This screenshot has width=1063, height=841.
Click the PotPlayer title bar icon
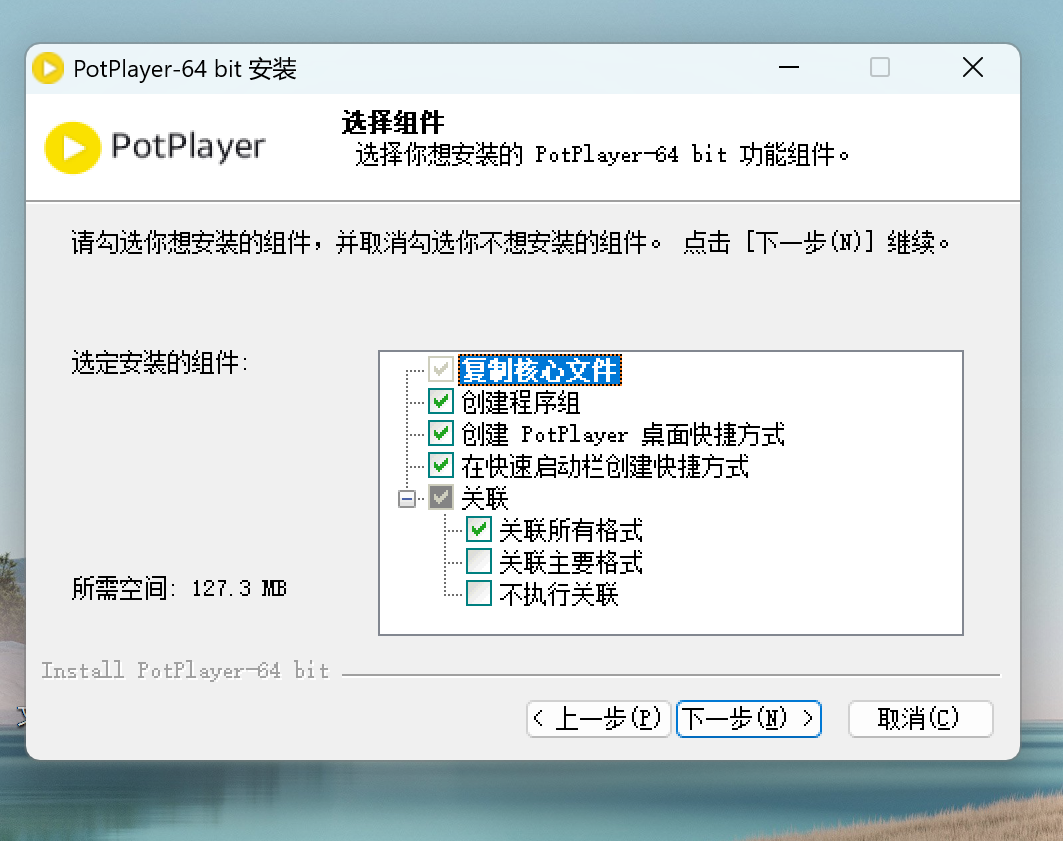pos(48,68)
